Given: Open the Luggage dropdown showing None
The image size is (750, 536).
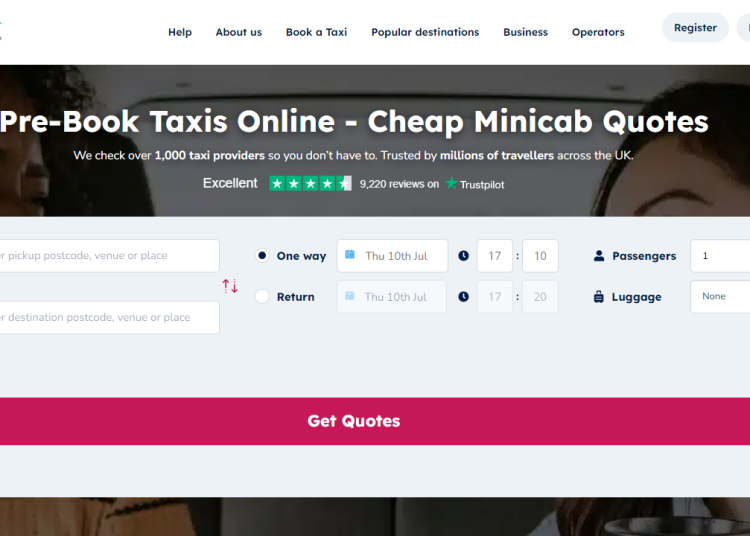Looking at the screenshot, I should coord(720,297).
